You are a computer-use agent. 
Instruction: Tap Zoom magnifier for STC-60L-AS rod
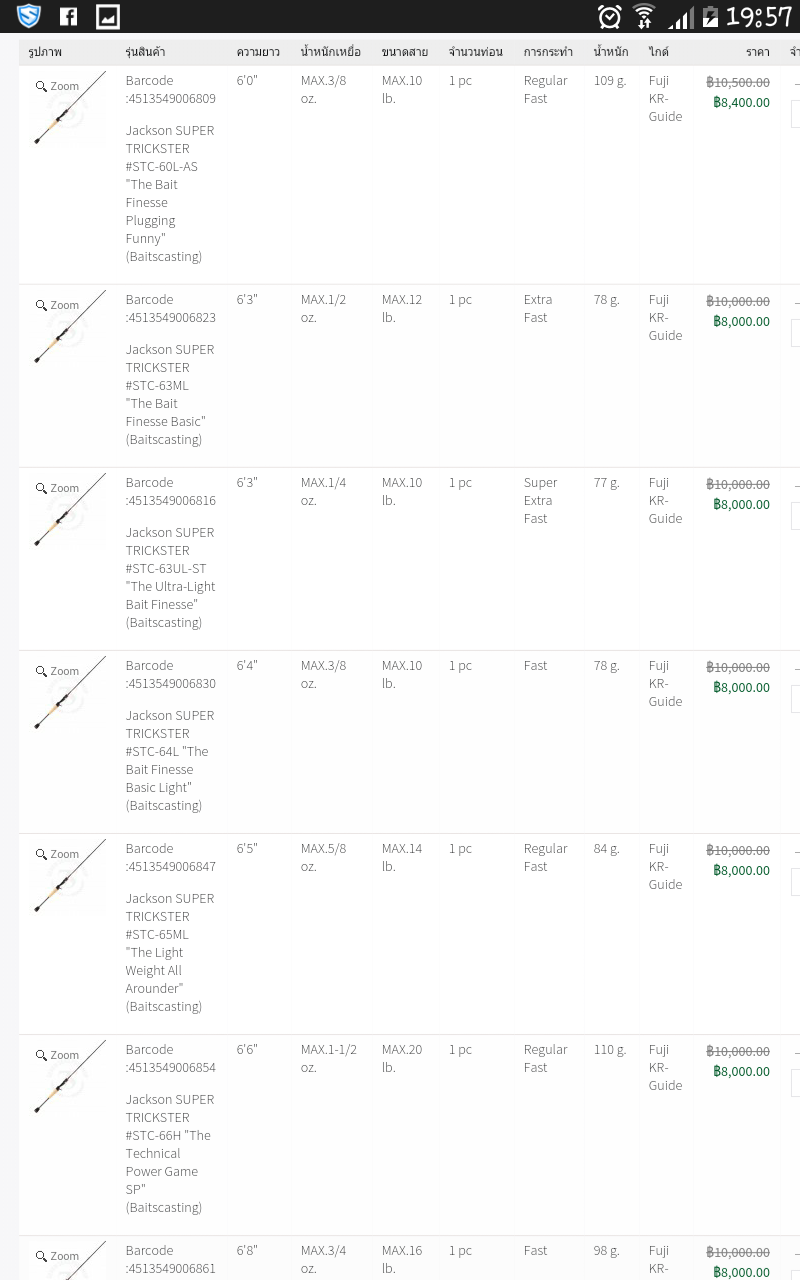click(x=57, y=86)
